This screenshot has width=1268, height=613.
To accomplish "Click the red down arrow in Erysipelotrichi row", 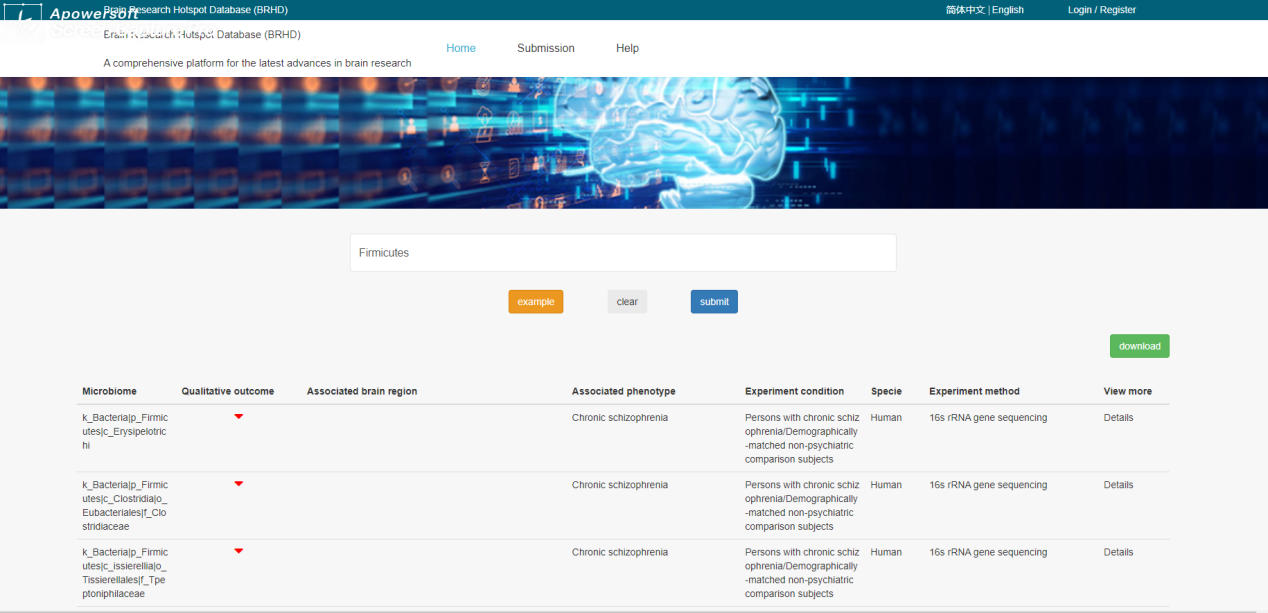I will [238, 417].
